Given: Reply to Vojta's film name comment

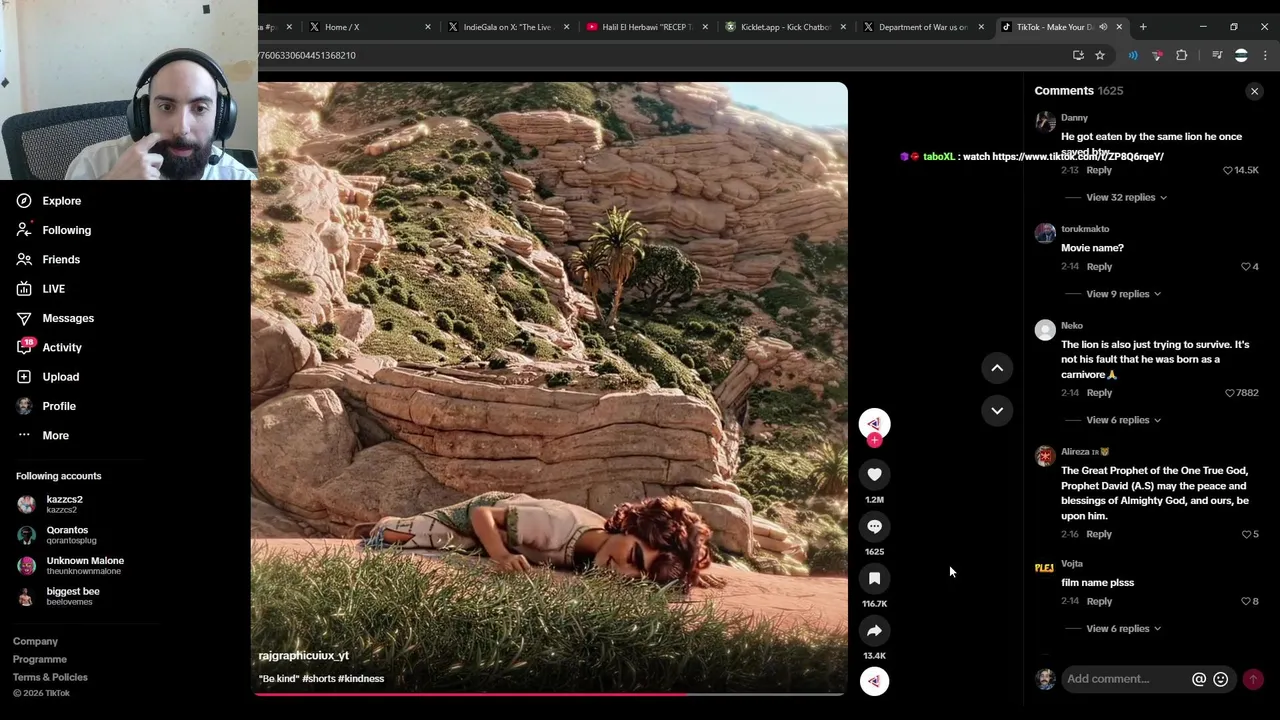Looking at the screenshot, I should point(1099,602).
